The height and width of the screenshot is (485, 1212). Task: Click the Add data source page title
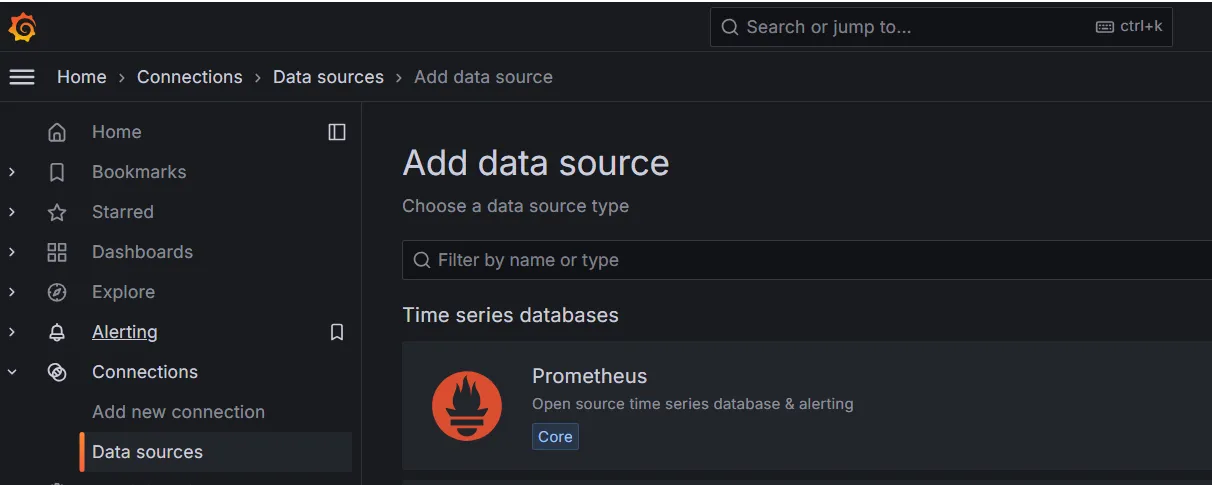(x=536, y=163)
